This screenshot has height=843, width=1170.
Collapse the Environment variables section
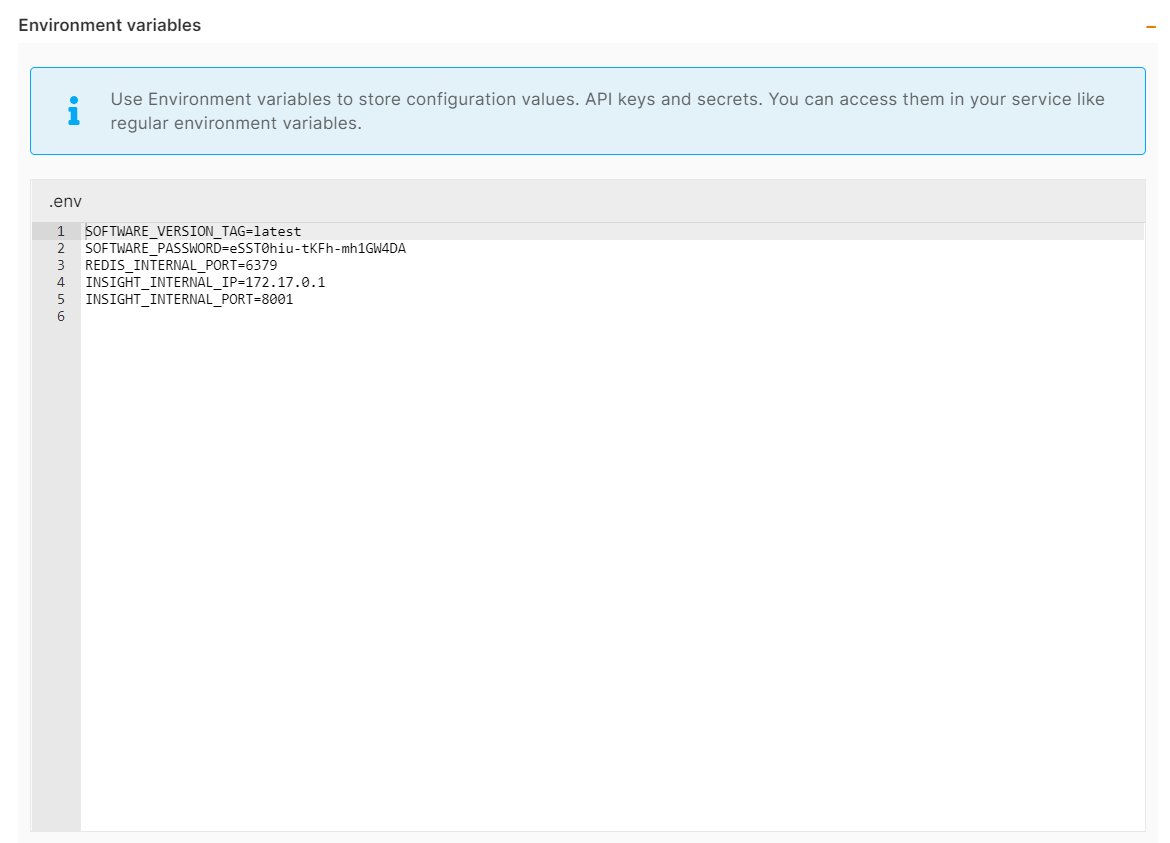1150,27
